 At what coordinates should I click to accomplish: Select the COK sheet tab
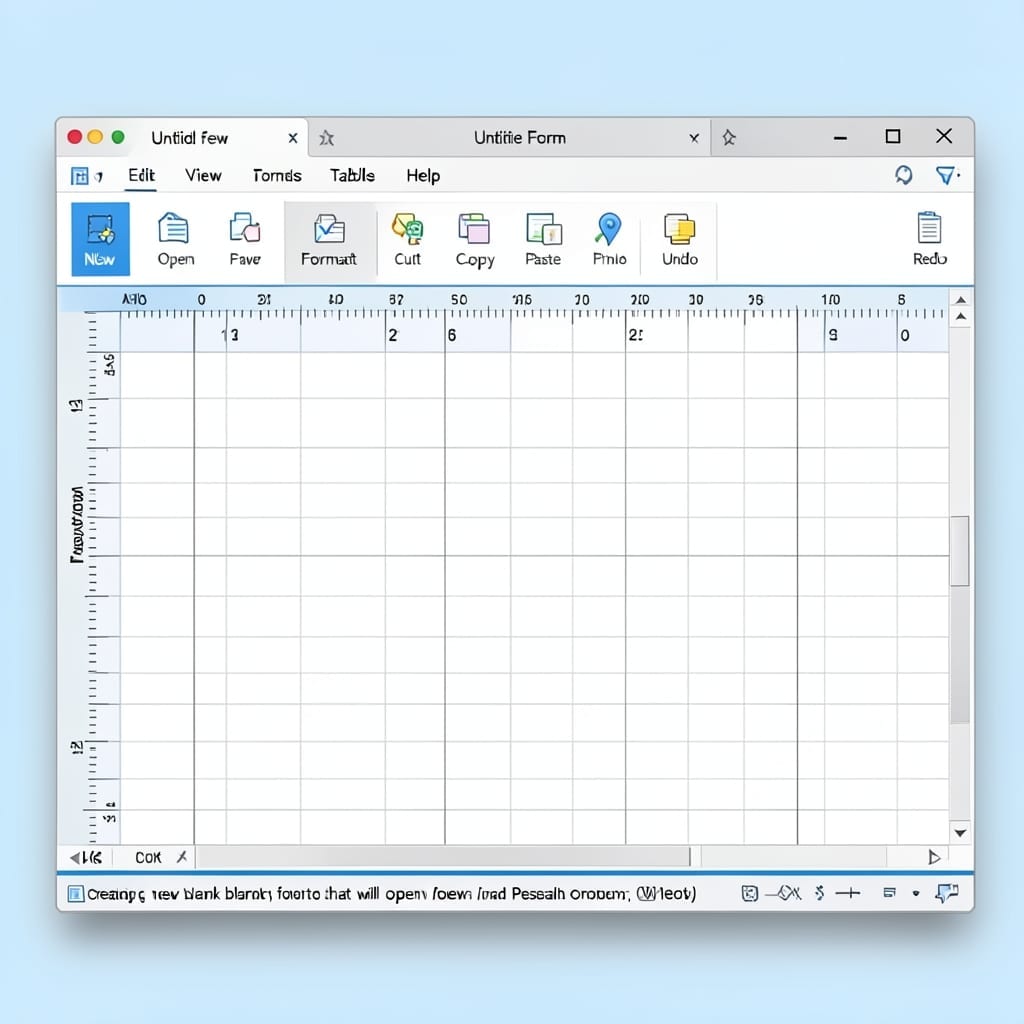[148, 857]
